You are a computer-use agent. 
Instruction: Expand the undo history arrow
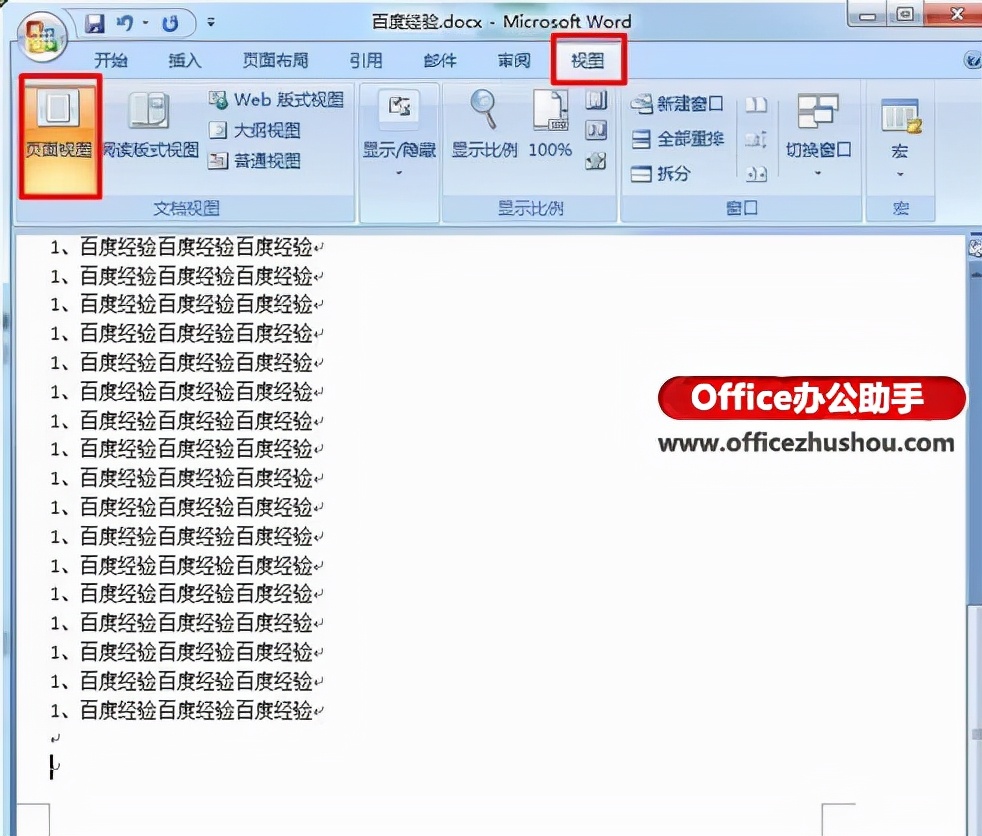pos(145,24)
